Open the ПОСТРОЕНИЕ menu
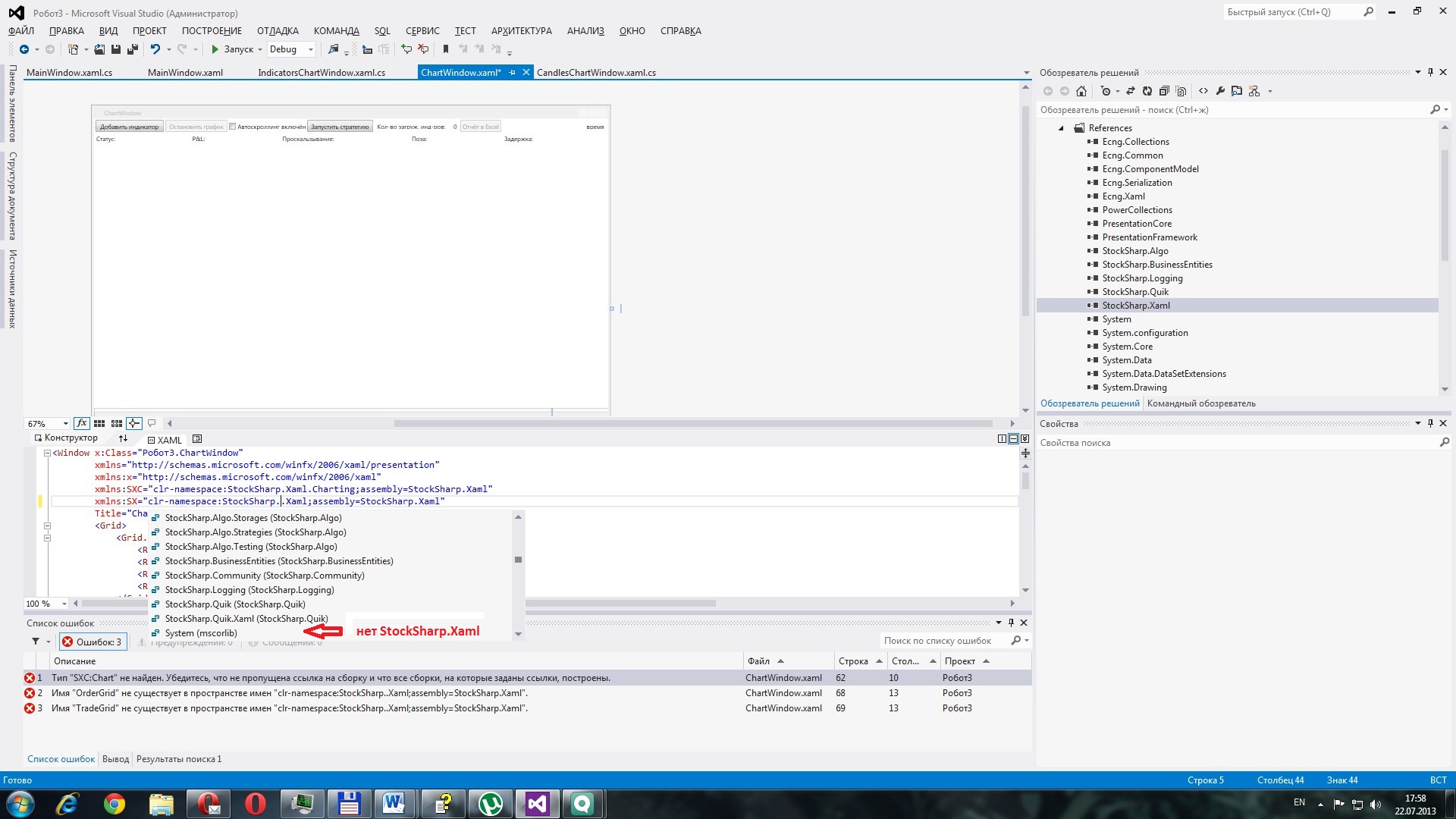Image resolution: width=1456 pixels, height=819 pixels. (212, 31)
